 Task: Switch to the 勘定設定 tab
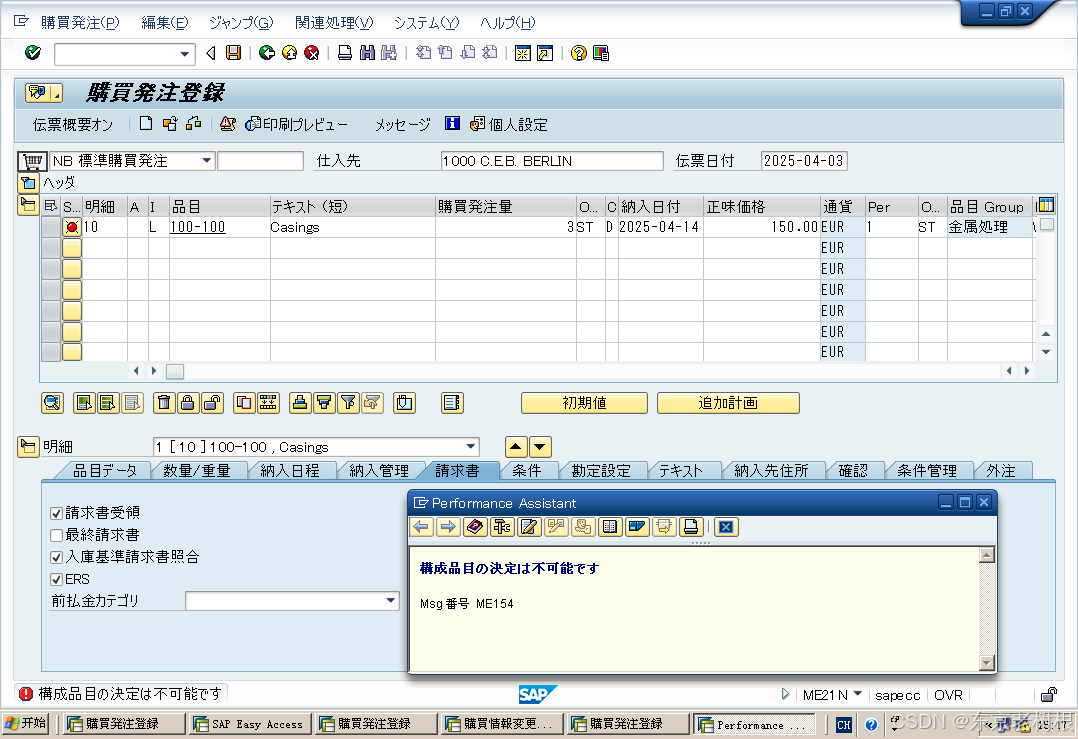(x=601, y=470)
